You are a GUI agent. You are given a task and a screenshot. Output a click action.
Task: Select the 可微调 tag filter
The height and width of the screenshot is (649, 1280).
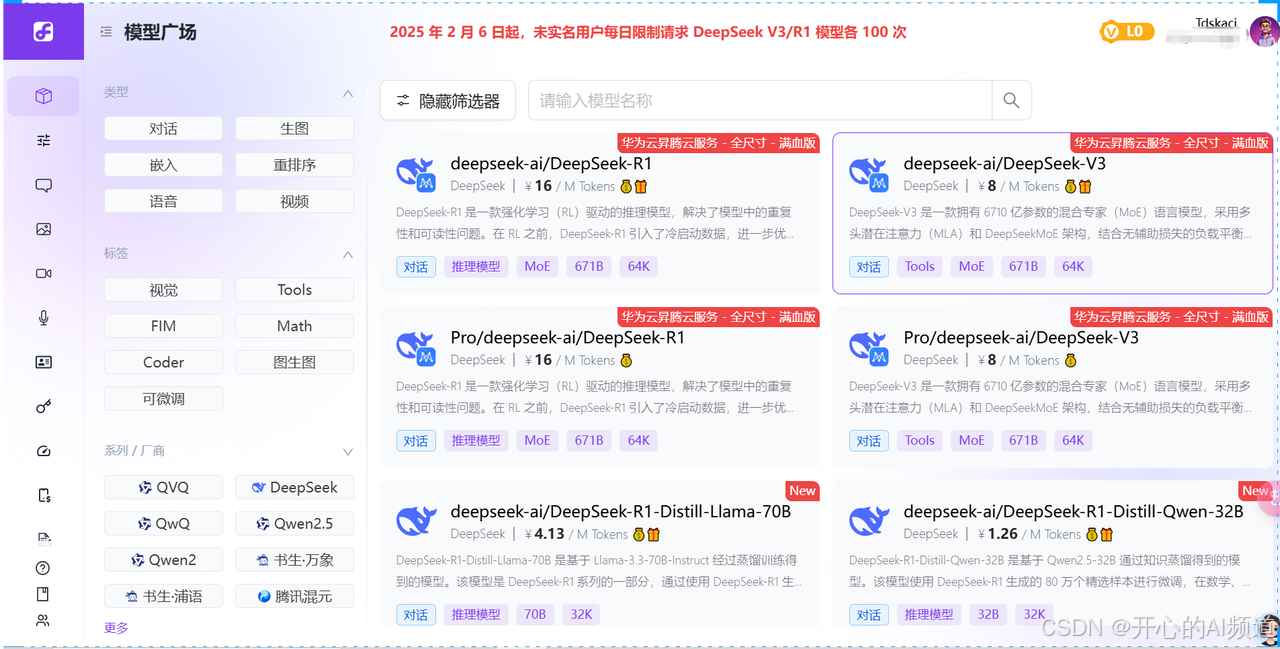[163, 399]
